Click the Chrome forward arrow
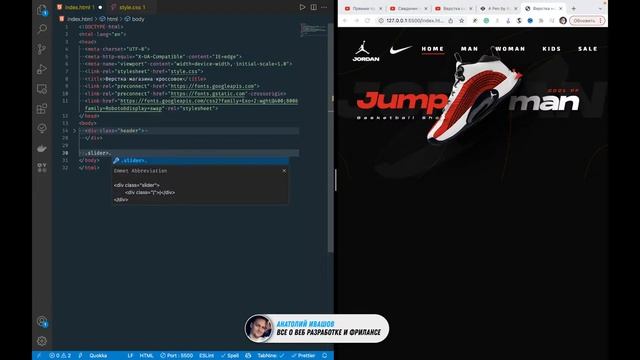640x360 pixels. (x=356, y=20)
